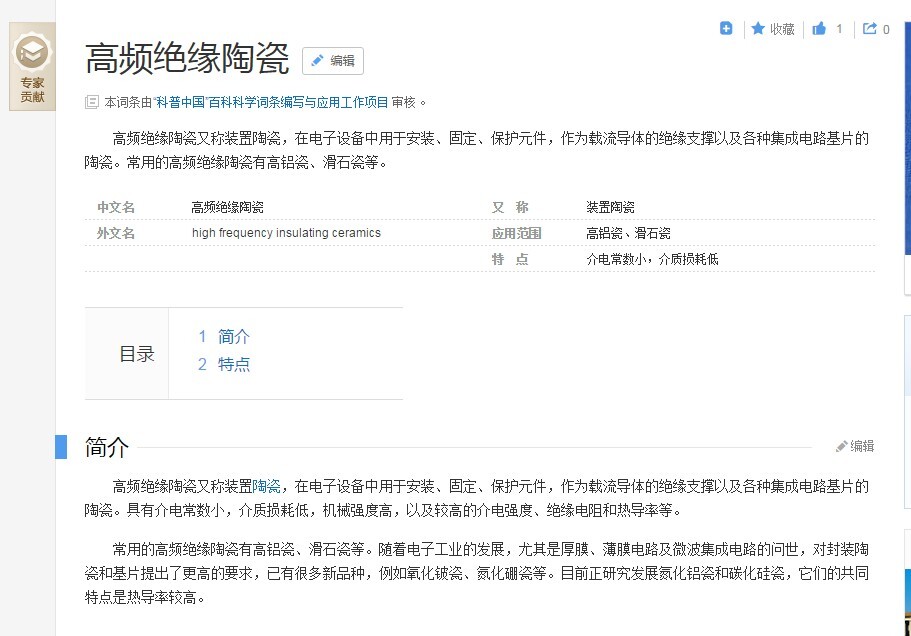The width and height of the screenshot is (911, 636).
Task: Jump to 简介 in the table of contents
Action: [233, 337]
